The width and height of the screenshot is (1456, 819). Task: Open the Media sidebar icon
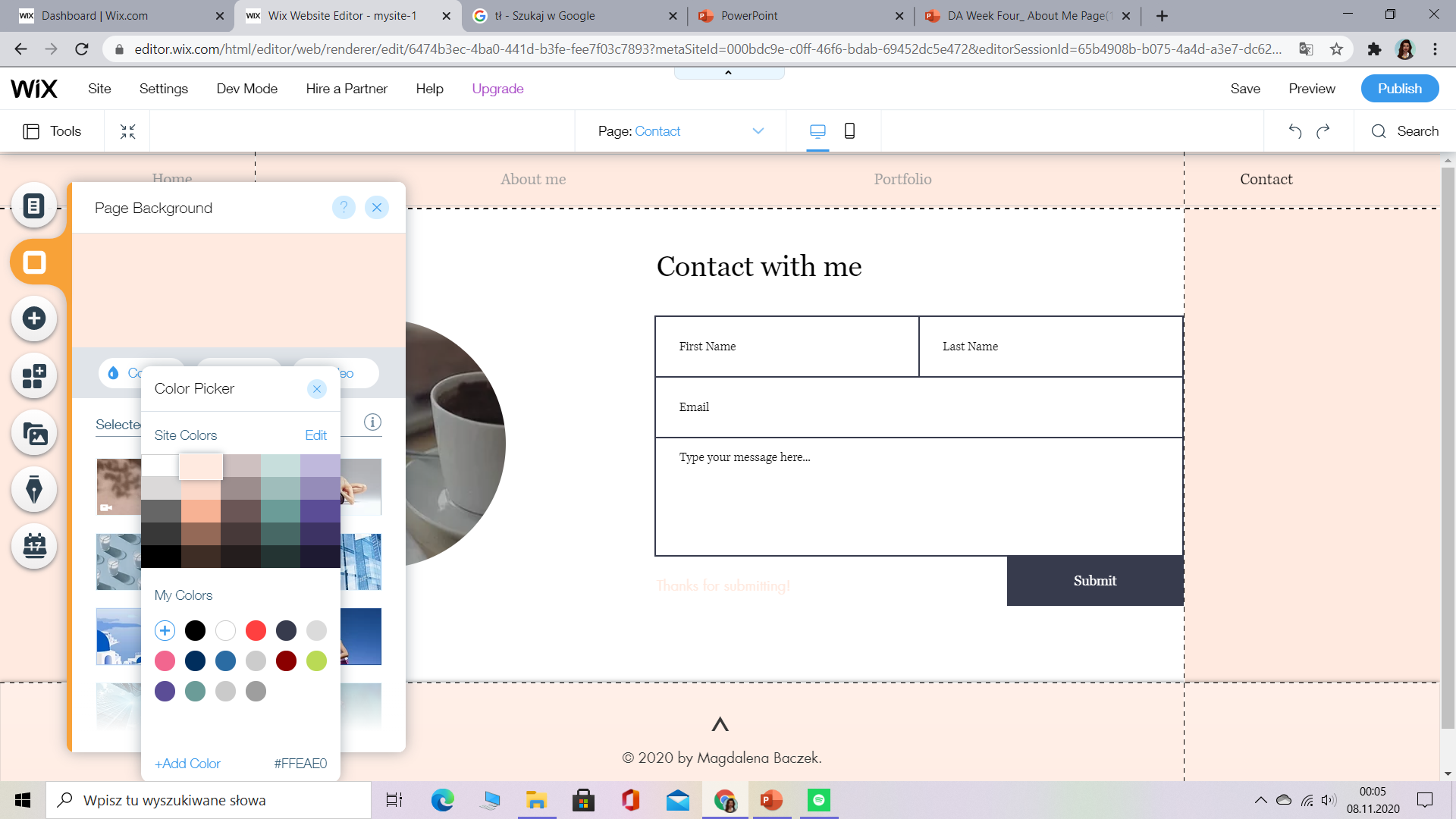click(34, 434)
